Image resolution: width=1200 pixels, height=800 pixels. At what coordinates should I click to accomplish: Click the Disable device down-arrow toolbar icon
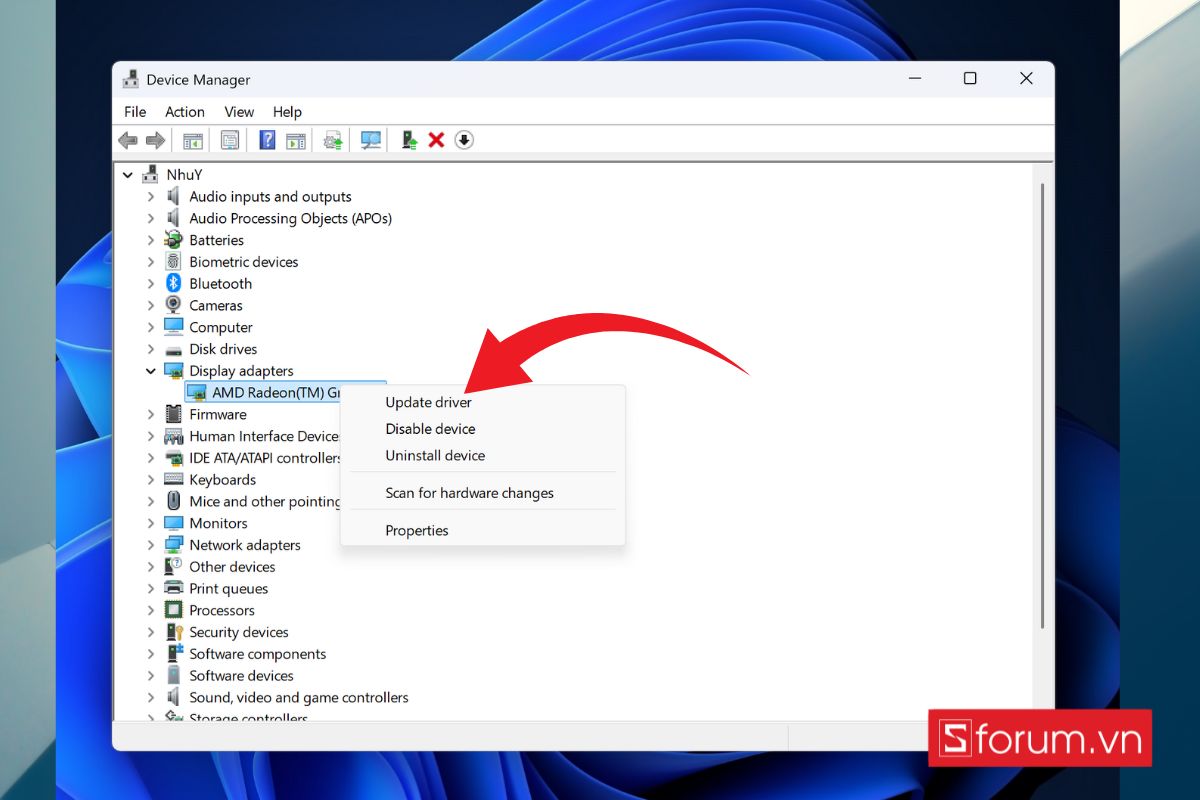tap(464, 141)
